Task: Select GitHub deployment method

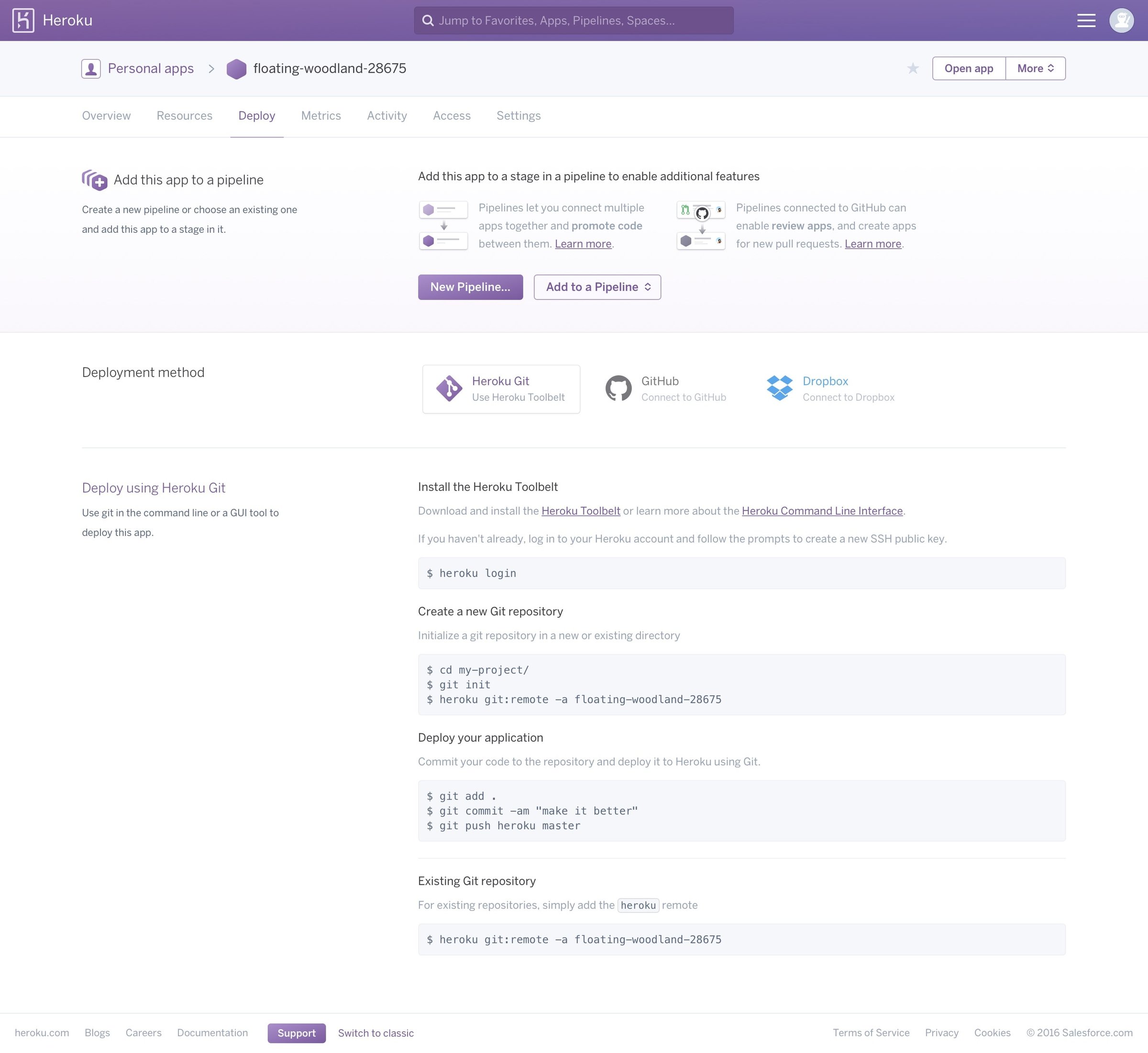Action: [666, 389]
